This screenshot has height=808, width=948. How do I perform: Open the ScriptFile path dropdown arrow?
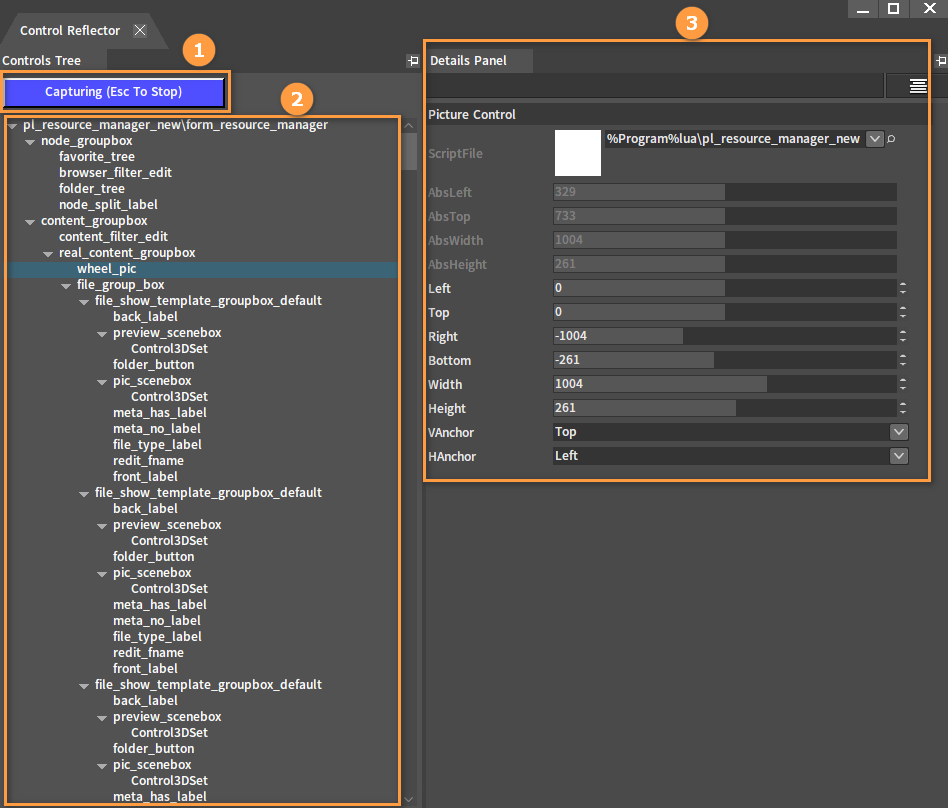click(874, 139)
